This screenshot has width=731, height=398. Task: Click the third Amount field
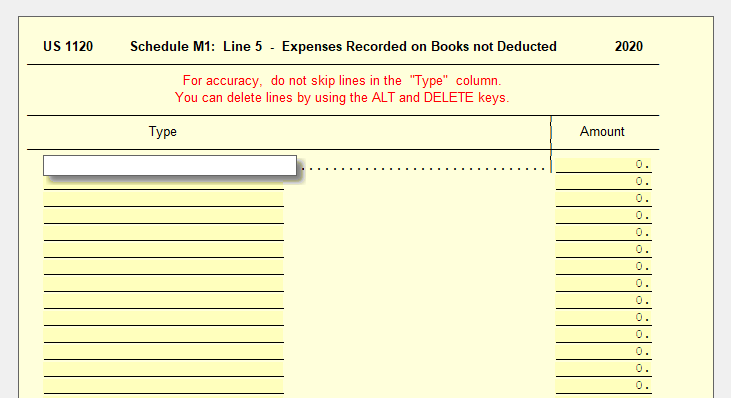pyautogui.click(x=604, y=199)
